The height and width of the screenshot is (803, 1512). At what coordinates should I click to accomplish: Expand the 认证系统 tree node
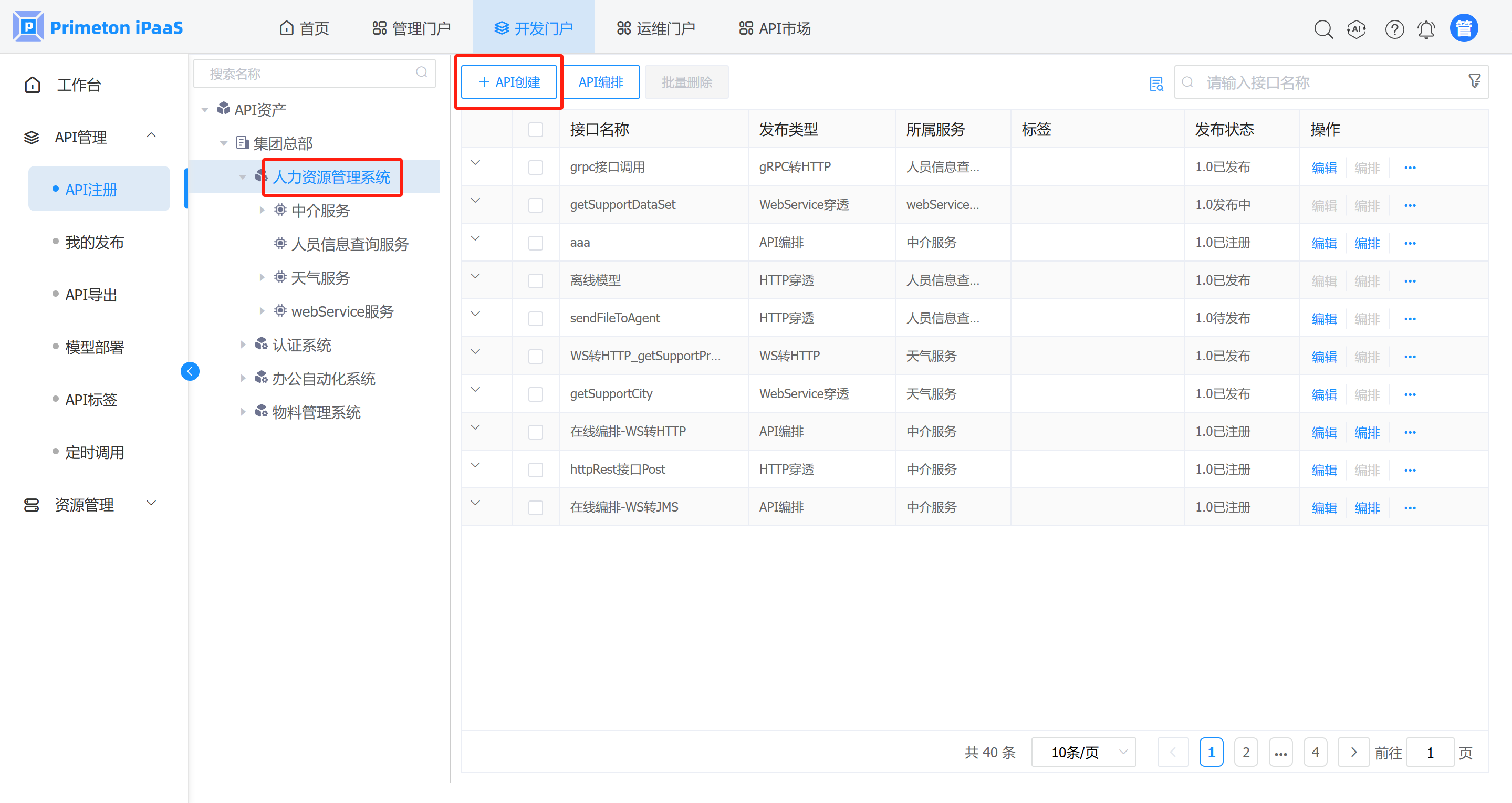point(243,345)
